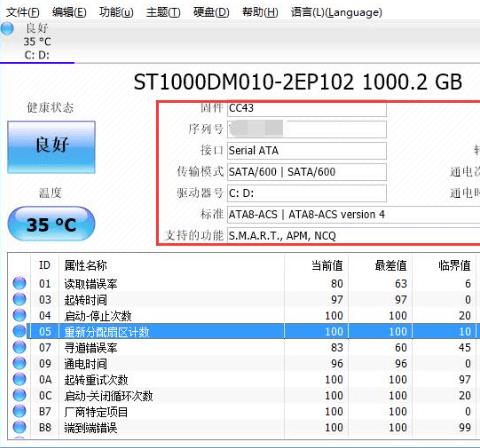Click current value 80 in row 01
Viewport: 480px width, 448px height.
(x=337, y=284)
